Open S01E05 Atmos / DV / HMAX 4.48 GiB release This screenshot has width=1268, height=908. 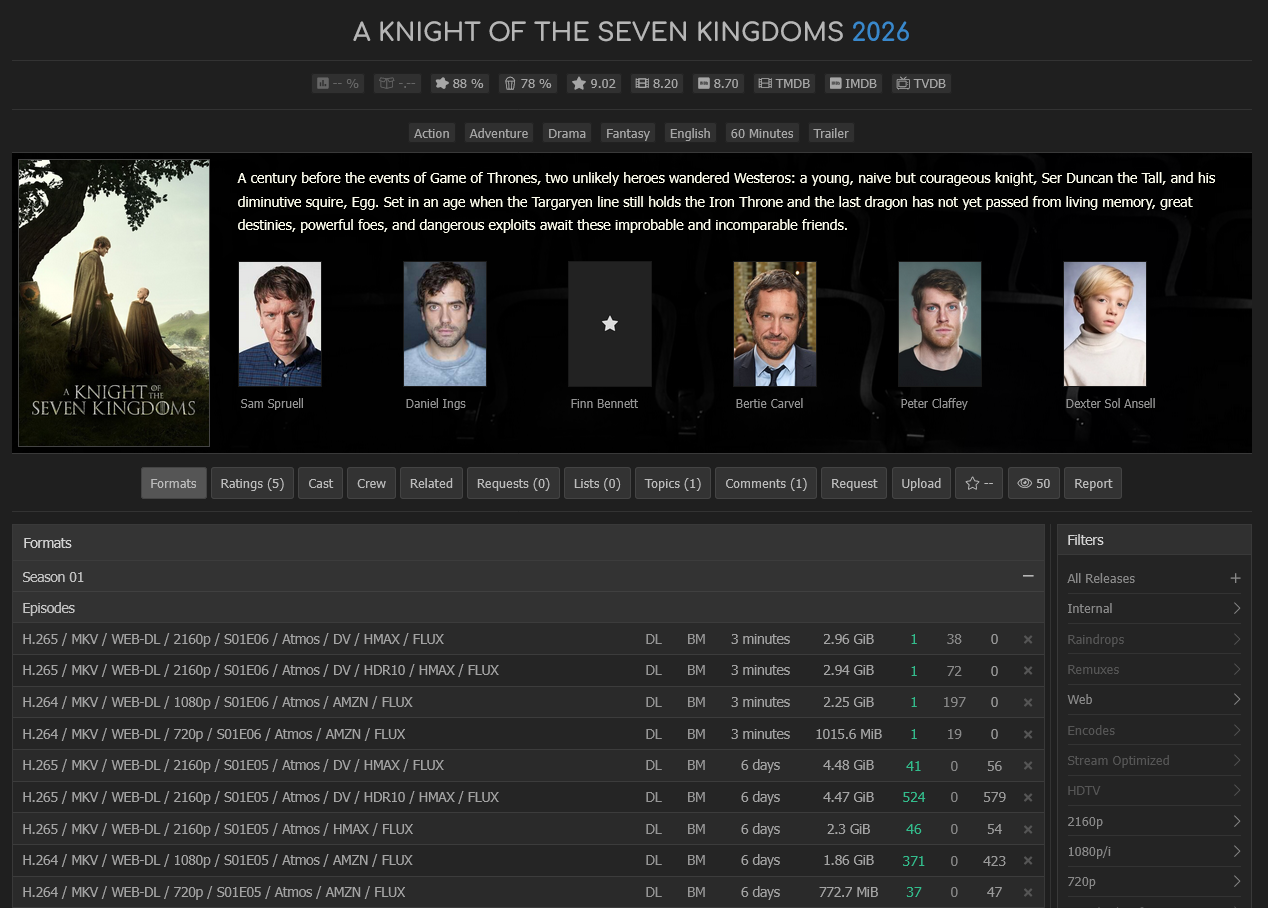[233, 765]
